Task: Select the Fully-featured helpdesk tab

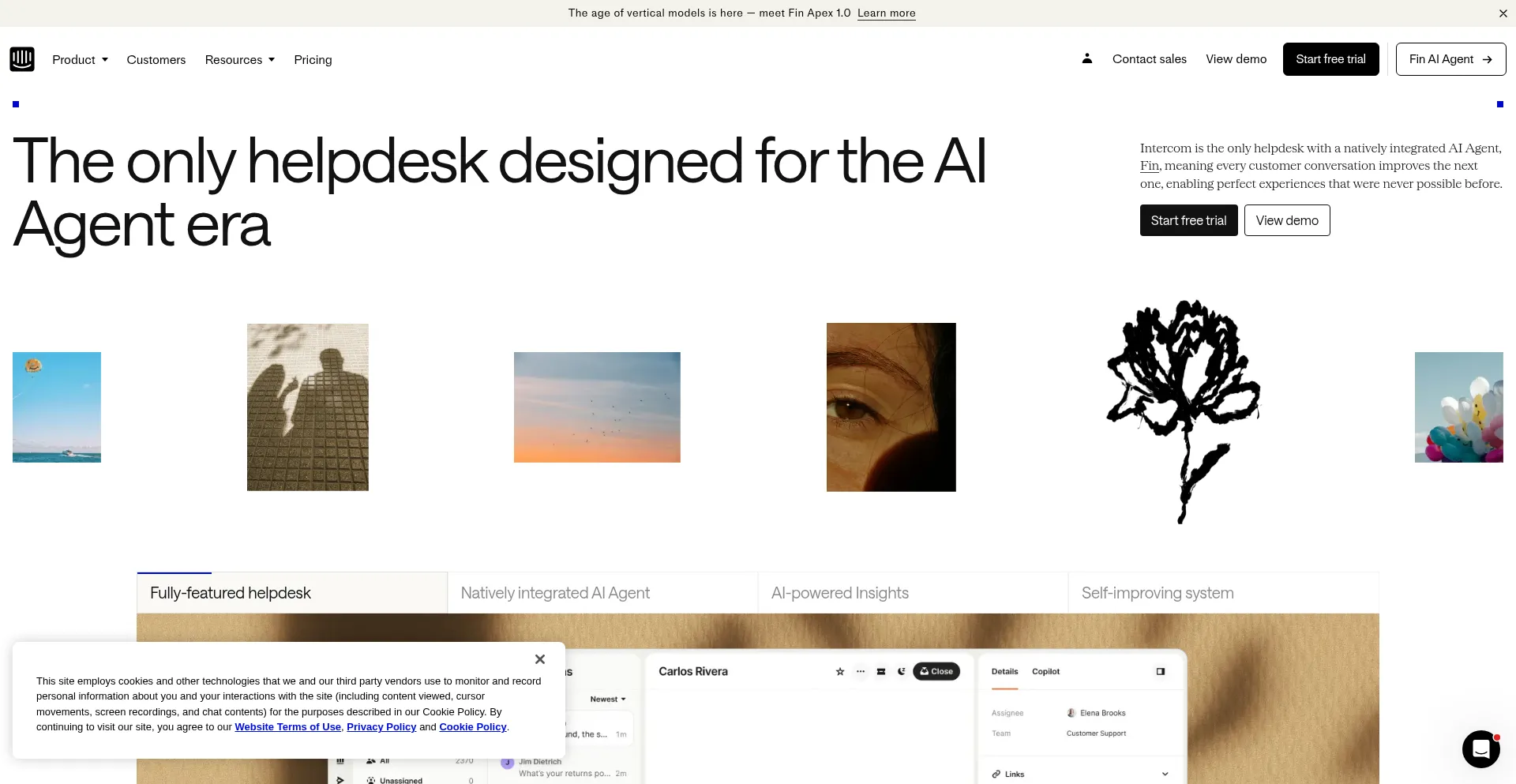Action: (x=292, y=593)
